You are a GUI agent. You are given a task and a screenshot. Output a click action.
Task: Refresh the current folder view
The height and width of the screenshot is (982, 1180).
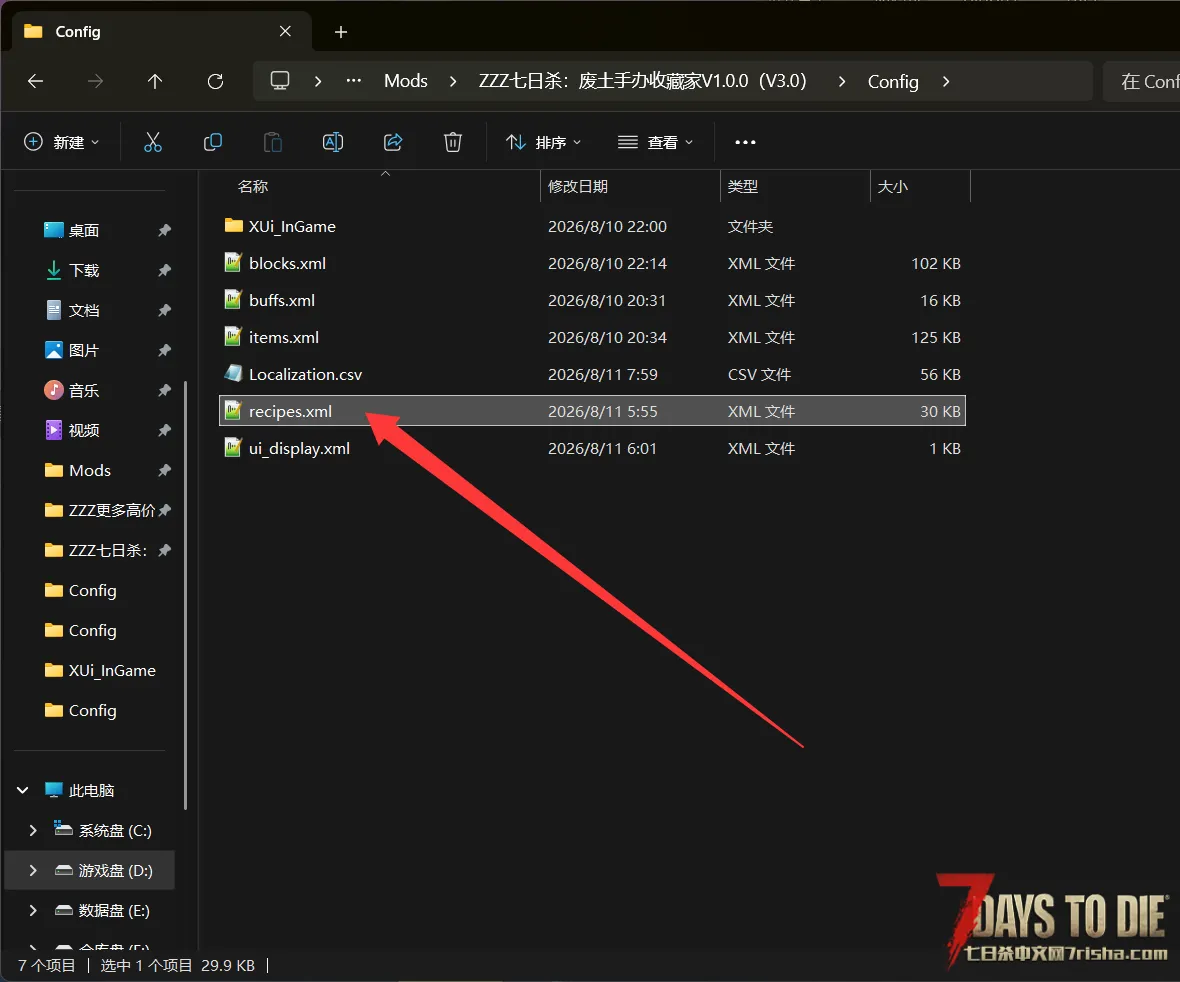pos(215,81)
